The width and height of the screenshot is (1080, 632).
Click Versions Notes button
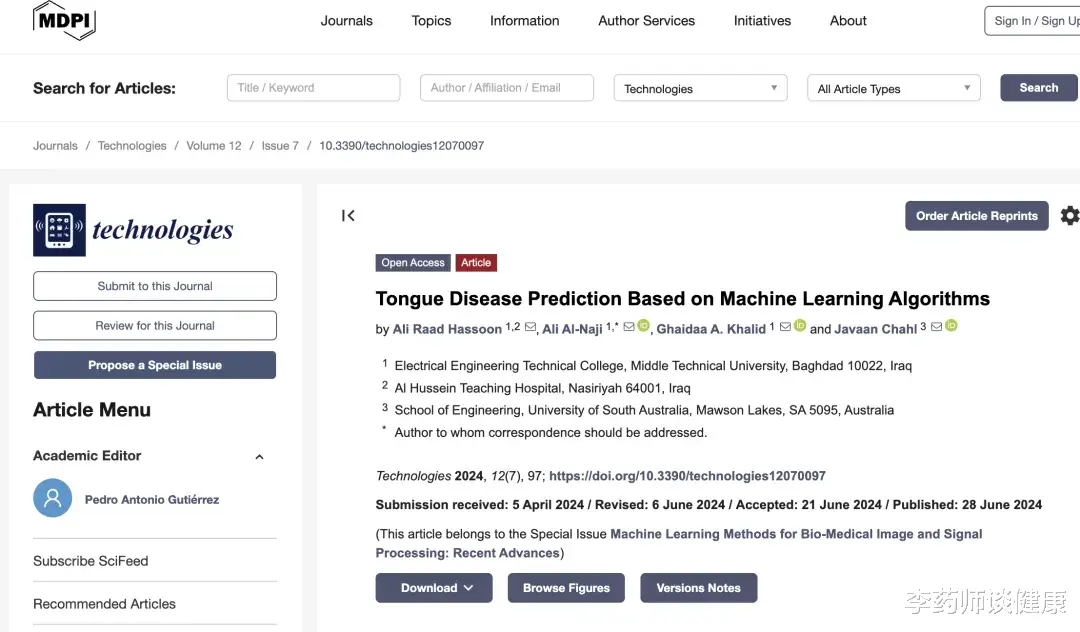coord(698,588)
